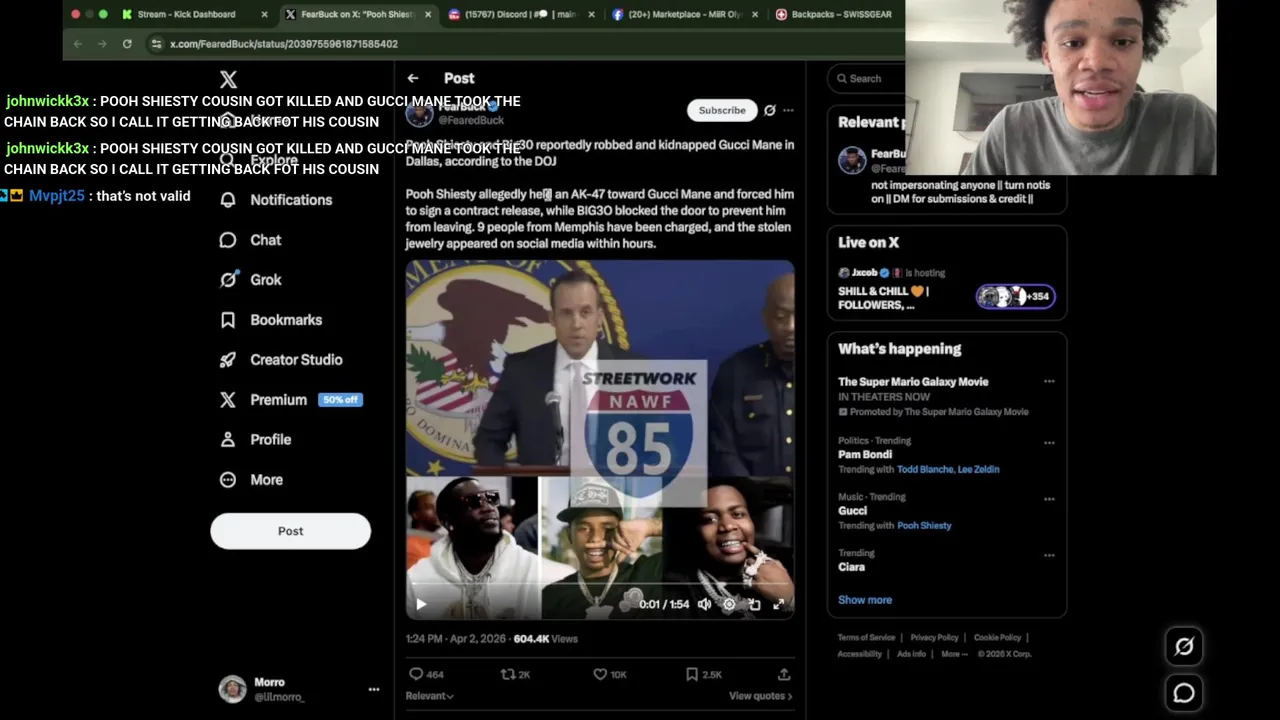Click Show more under What's happening
Viewport: 1280px width, 720px height.
865,600
